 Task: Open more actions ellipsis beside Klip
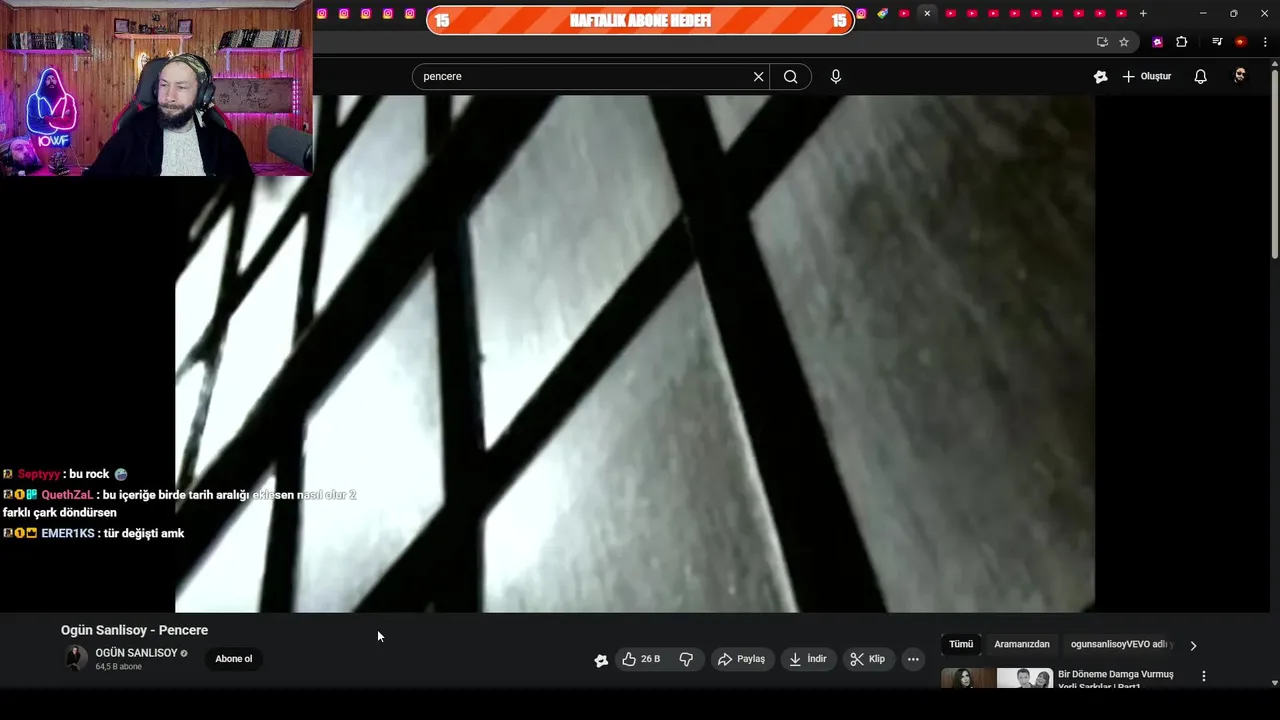[x=913, y=659]
